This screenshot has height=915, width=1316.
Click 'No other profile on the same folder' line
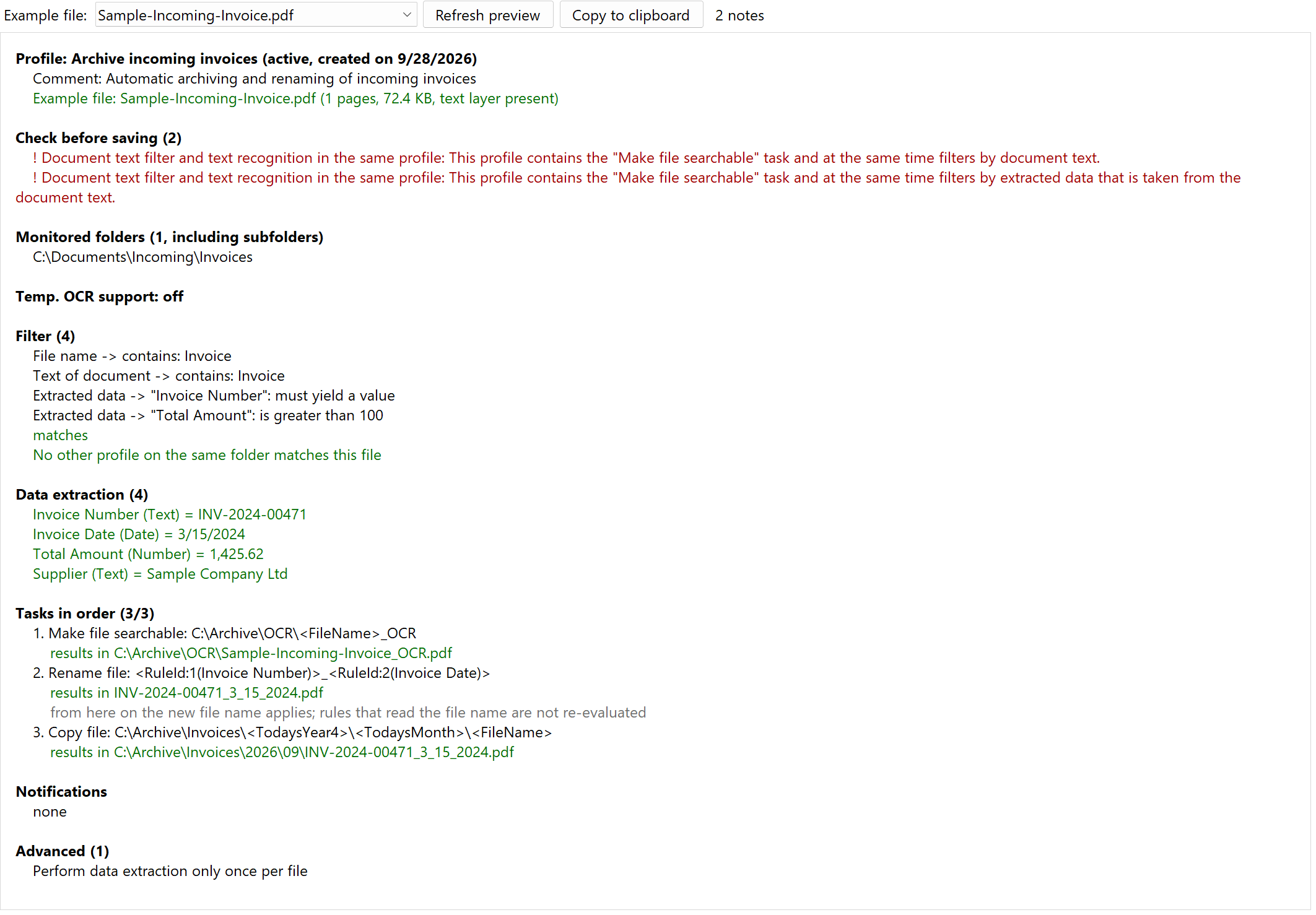[x=207, y=455]
